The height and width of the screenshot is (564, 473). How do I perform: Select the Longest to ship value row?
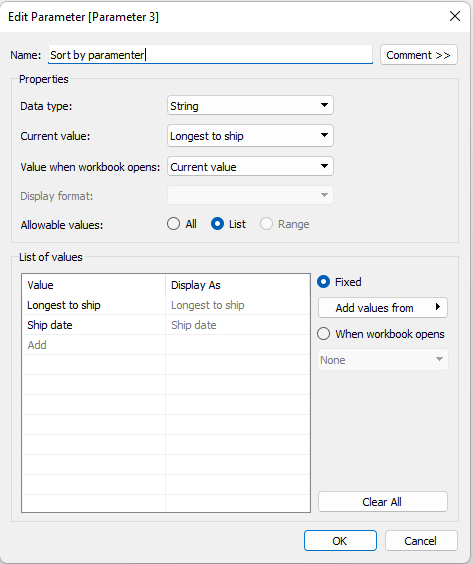tap(166, 305)
